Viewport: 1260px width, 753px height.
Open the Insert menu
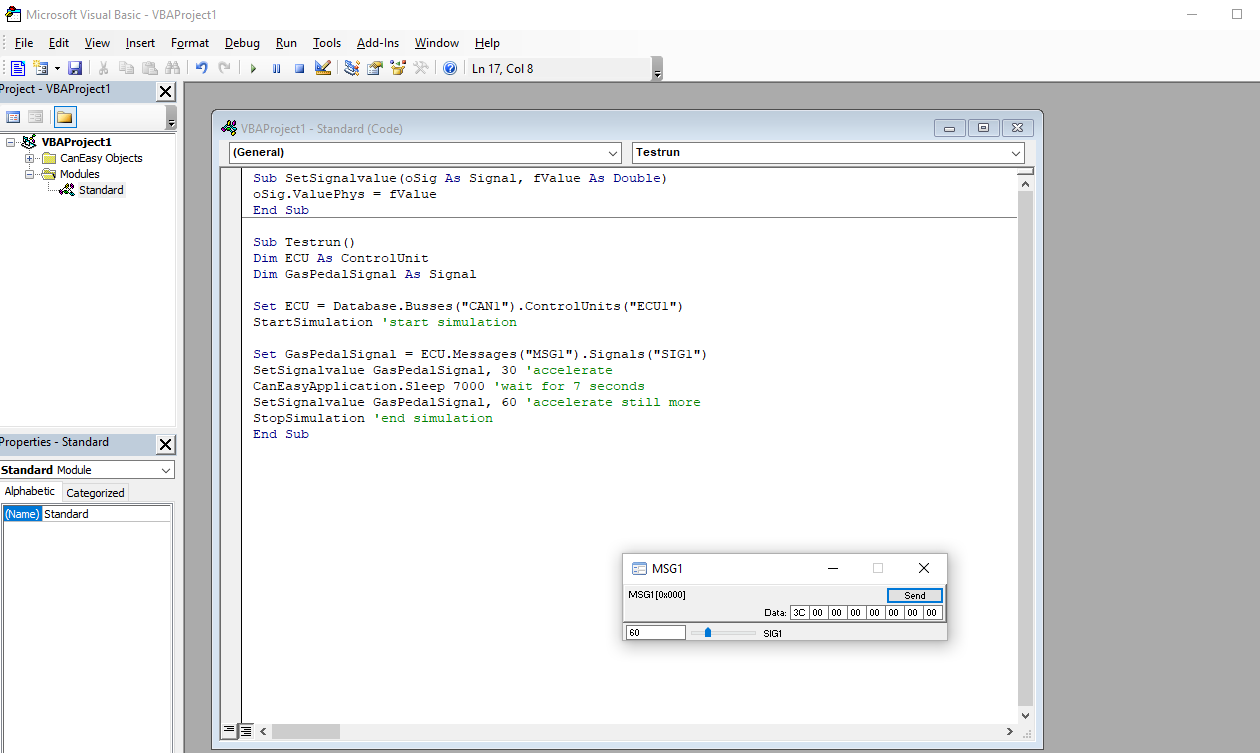[140, 43]
